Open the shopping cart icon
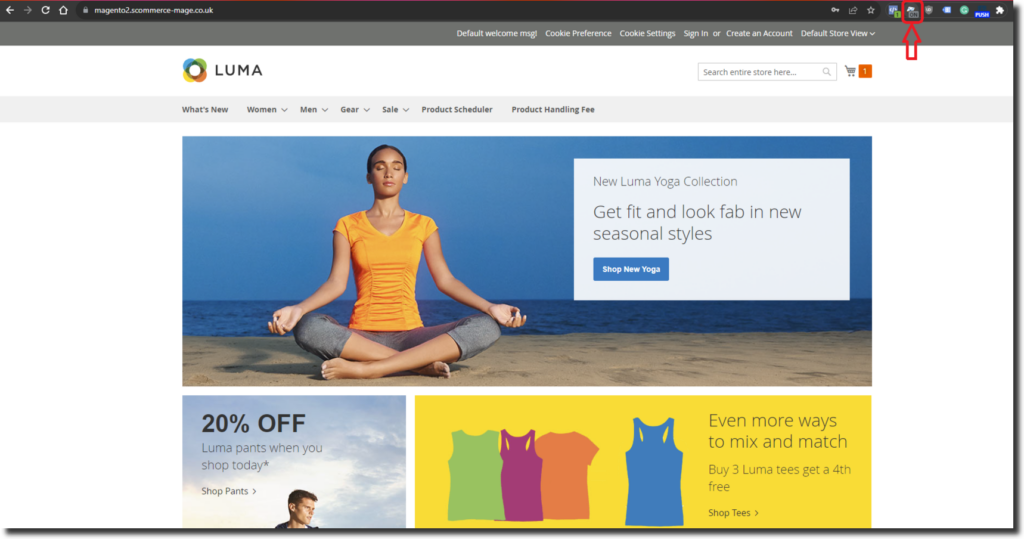The width and height of the screenshot is (1024, 539). pyautogui.click(x=850, y=71)
